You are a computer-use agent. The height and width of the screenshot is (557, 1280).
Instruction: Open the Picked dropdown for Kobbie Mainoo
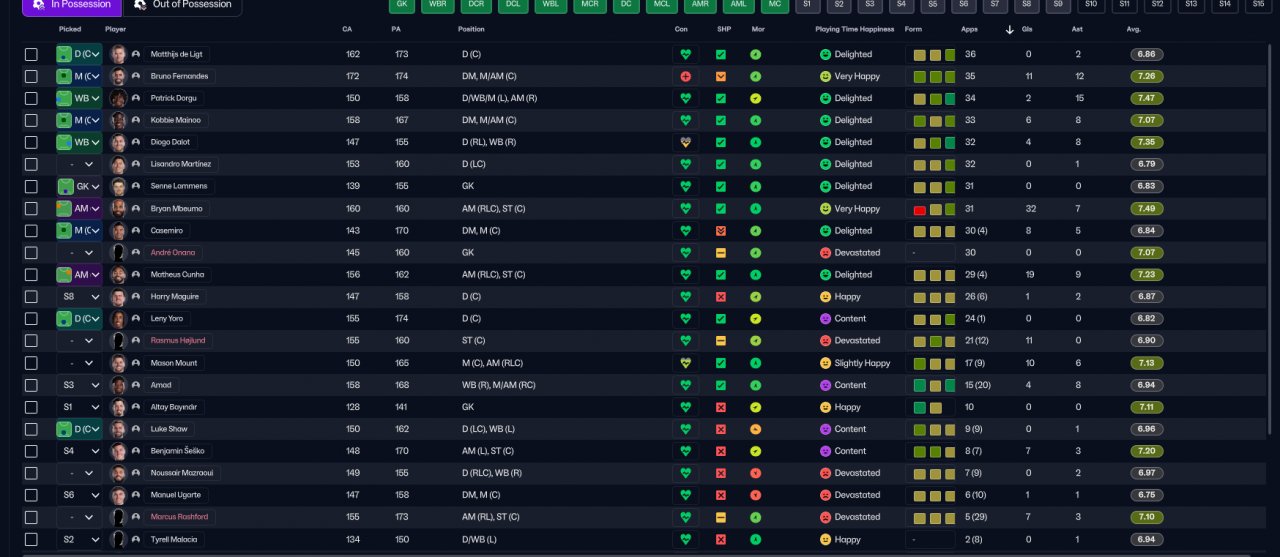tap(79, 120)
